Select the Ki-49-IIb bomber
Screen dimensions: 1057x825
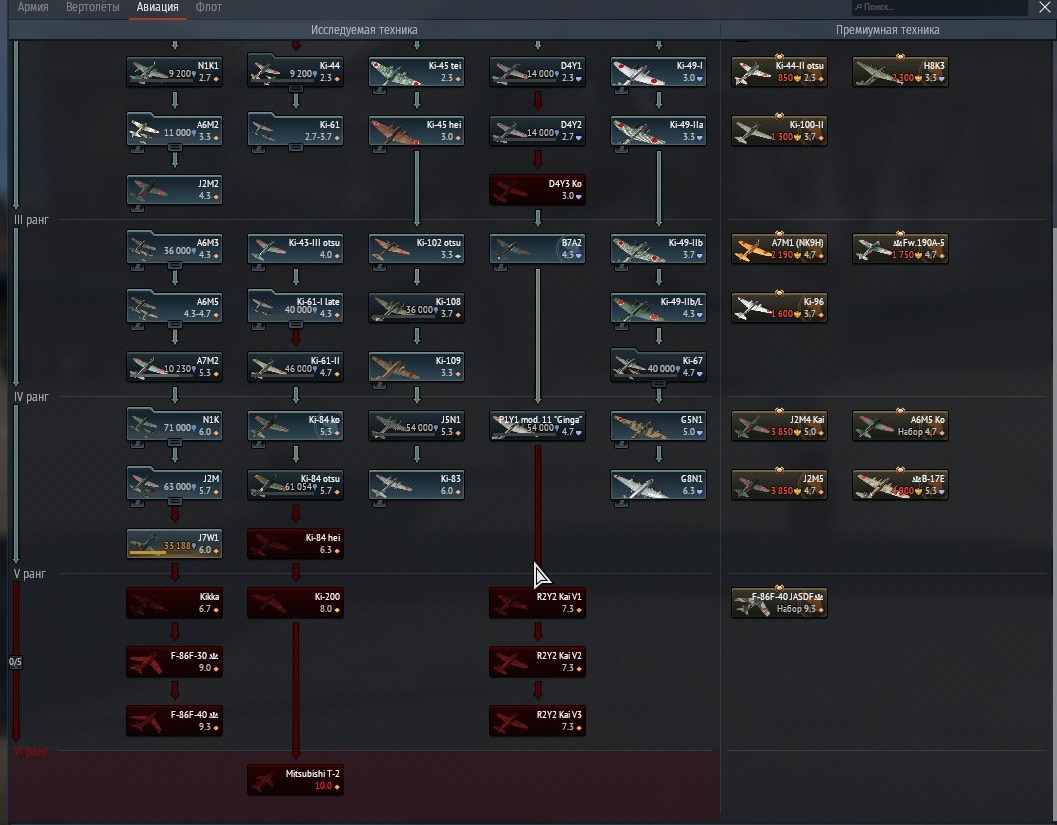click(x=659, y=249)
